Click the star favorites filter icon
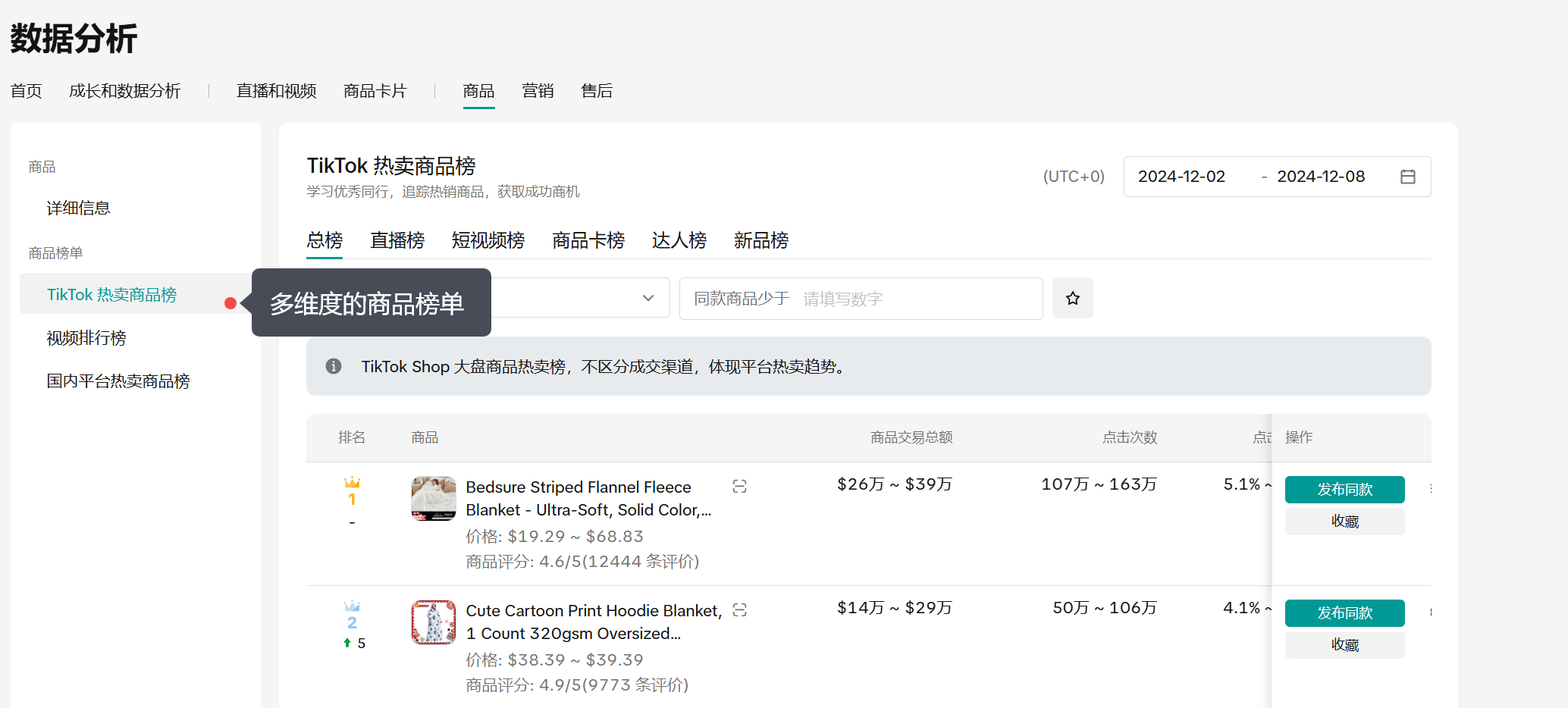1568x708 pixels. pyautogui.click(x=1072, y=299)
